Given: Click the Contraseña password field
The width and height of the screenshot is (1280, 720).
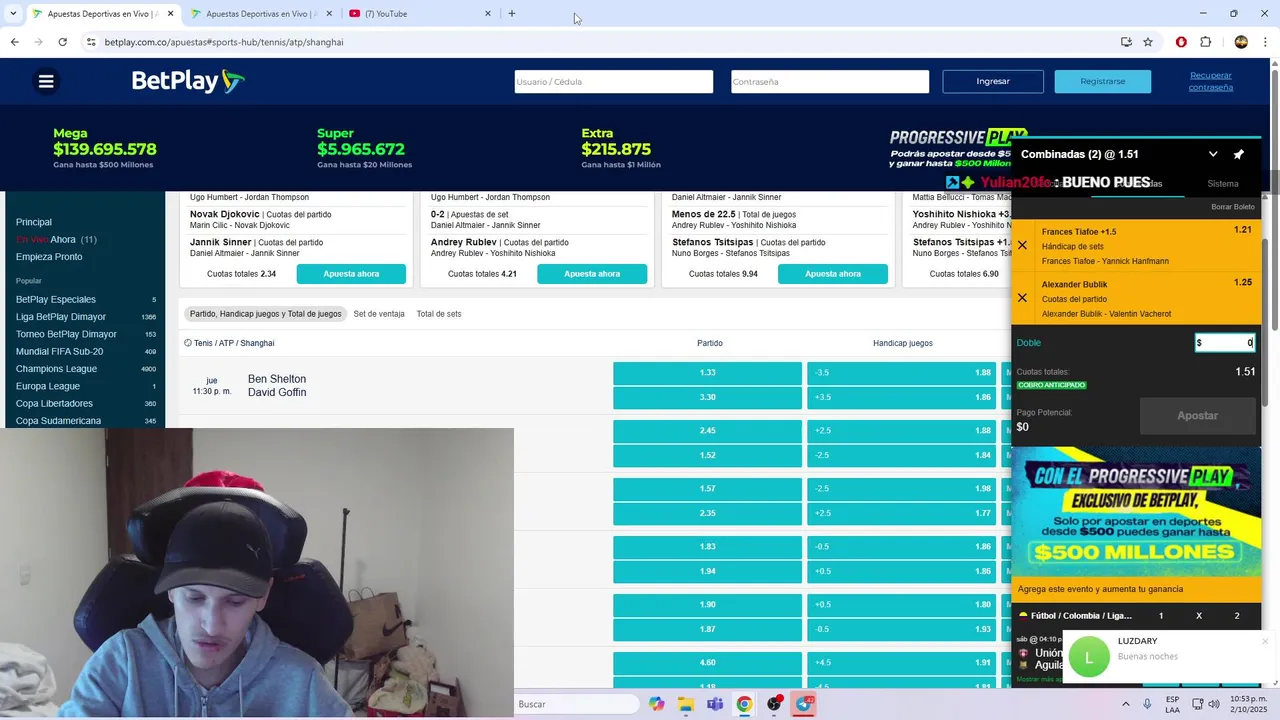Looking at the screenshot, I should point(829,82).
